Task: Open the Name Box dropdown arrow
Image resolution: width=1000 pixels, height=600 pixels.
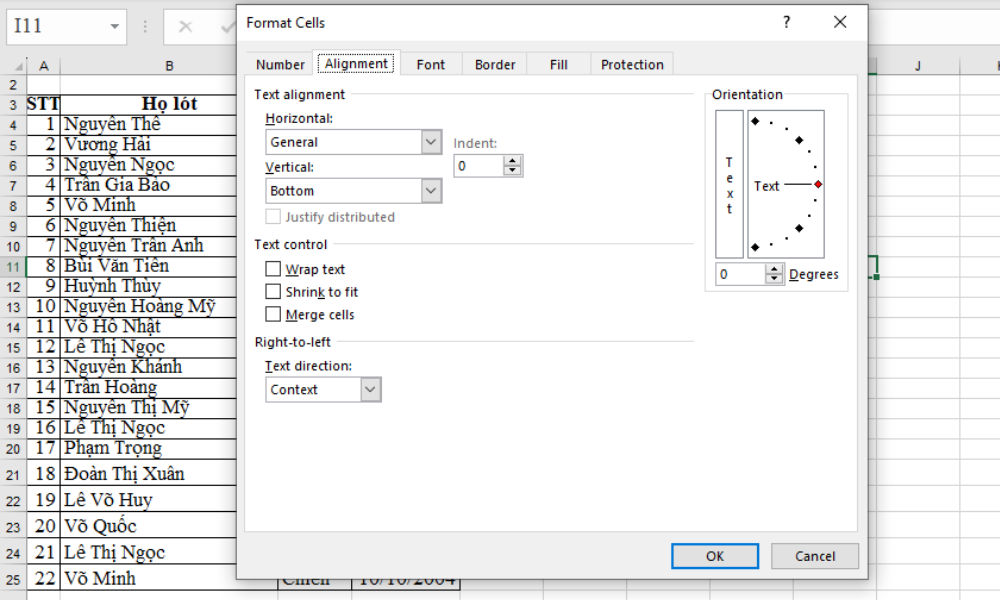Action: tap(113, 27)
